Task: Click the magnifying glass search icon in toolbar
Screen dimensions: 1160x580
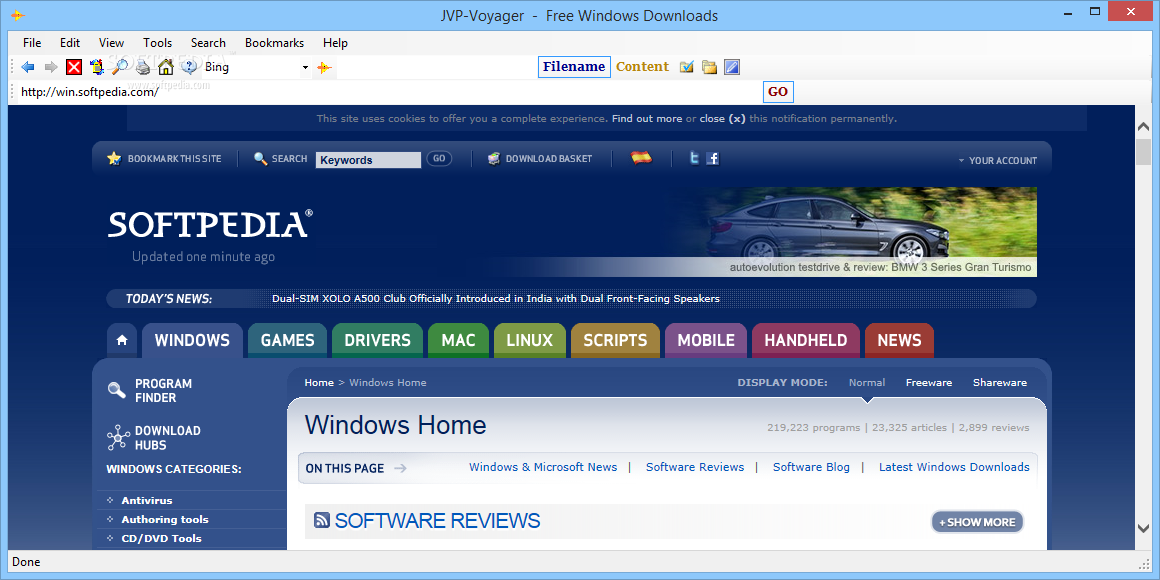Action: point(120,67)
